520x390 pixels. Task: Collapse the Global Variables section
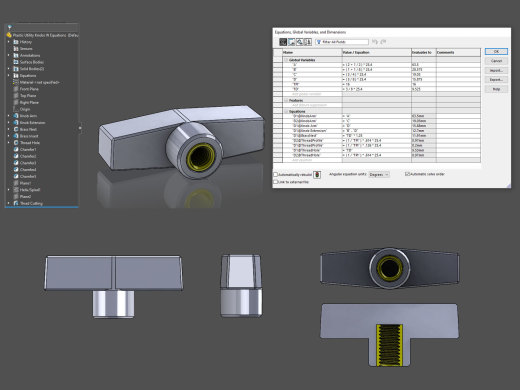click(x=286, y=60)
